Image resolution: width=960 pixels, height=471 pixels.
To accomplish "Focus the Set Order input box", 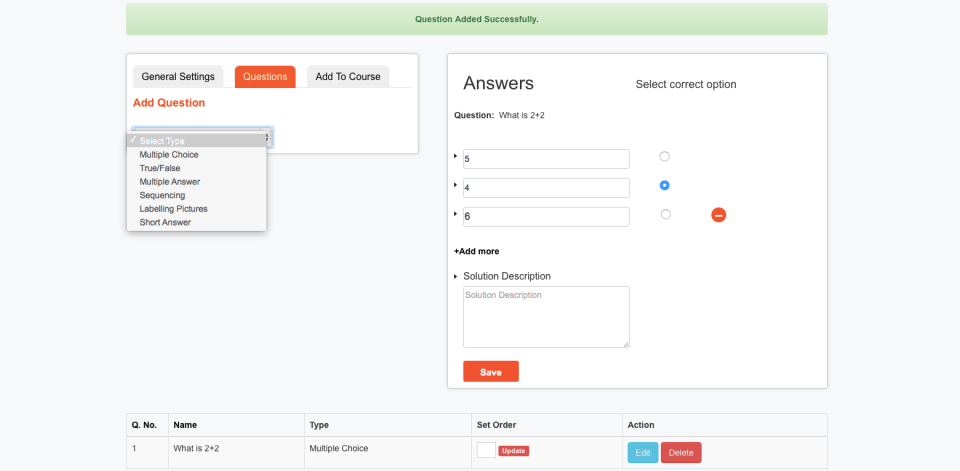I will click(x=486, y=451).
